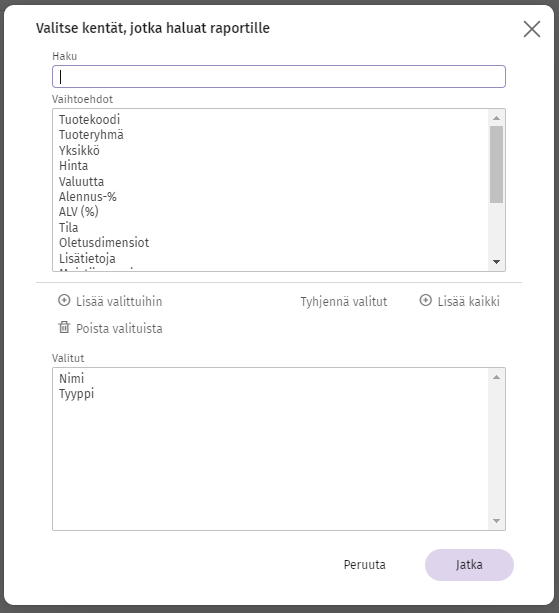Click the up arrow of the Vaihtoehdot scrollbar
The height and width of the screenshot is (613, 559).
coord(496,118)
